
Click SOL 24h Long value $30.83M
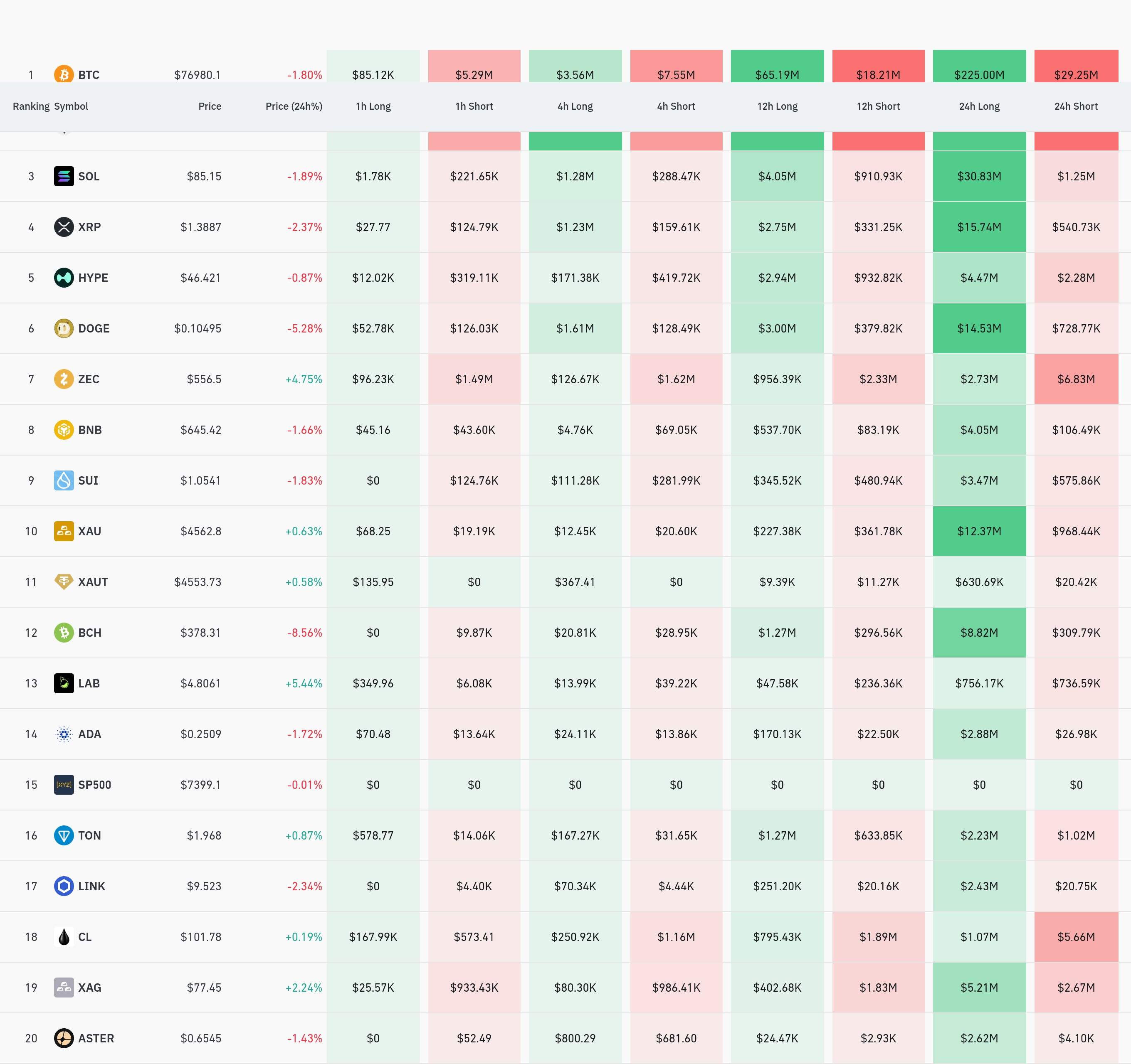[x=980, y=176]
